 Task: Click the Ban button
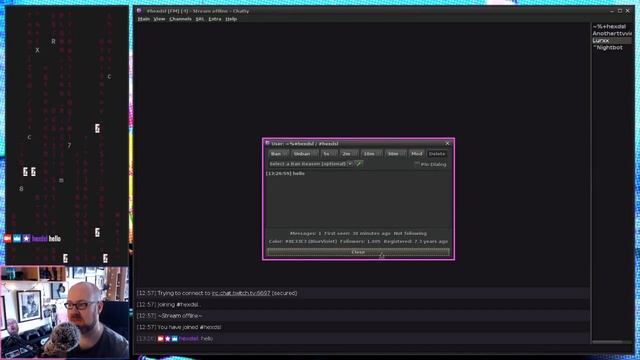(278, 154)
